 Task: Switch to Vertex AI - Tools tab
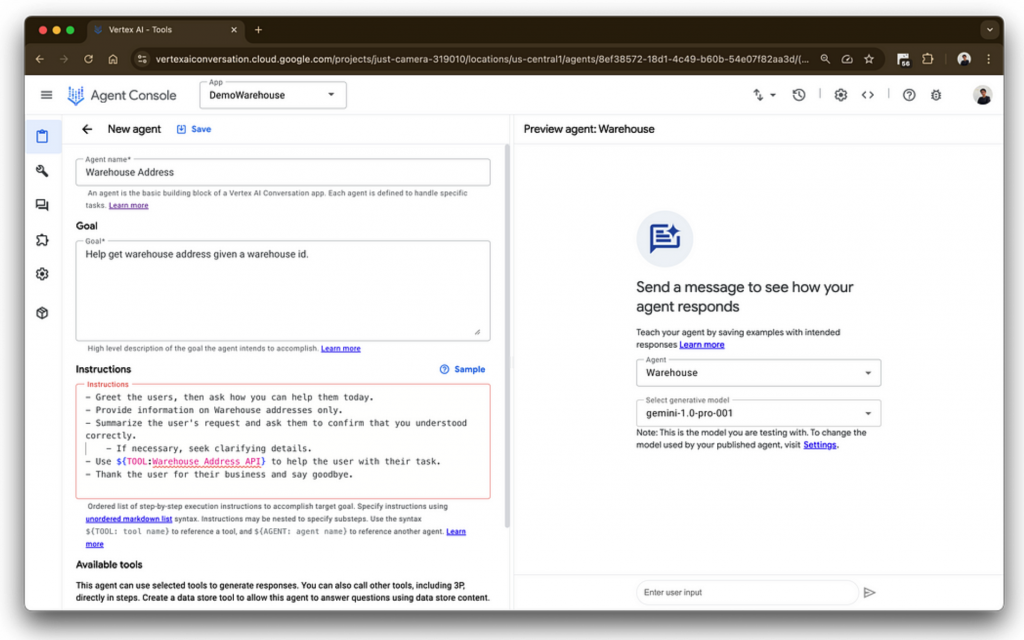[166, 30]
